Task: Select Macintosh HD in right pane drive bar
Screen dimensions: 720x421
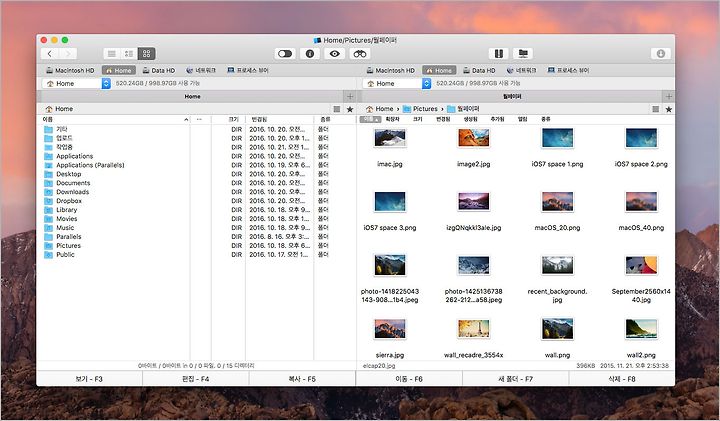Action: tap(390, 70)
